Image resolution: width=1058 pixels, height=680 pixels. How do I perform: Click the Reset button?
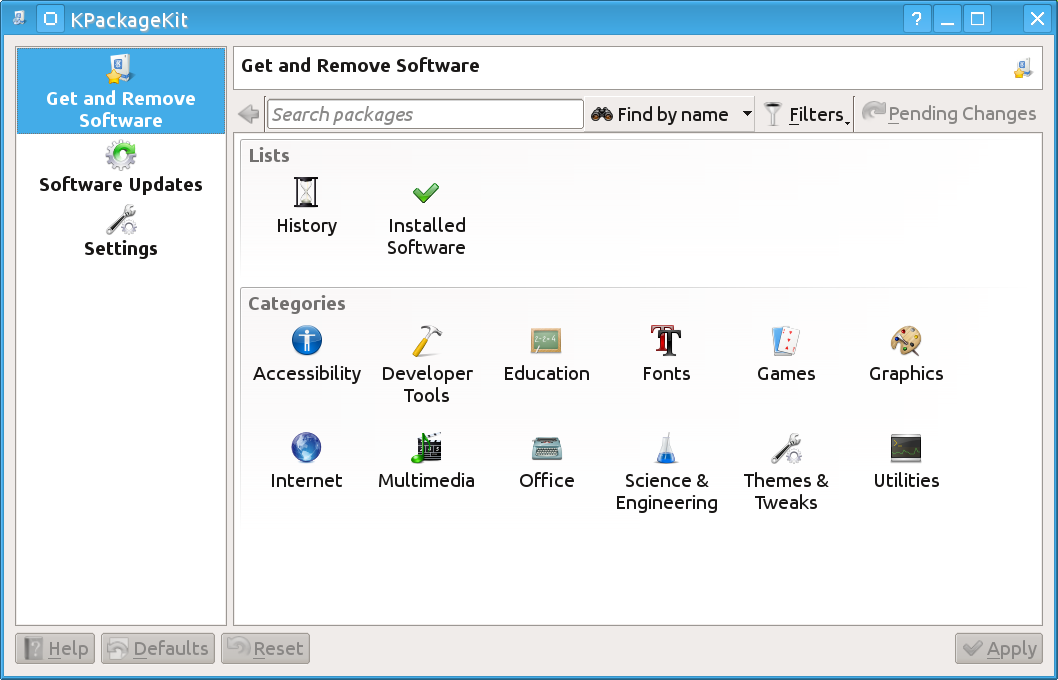tap(265, 648)
